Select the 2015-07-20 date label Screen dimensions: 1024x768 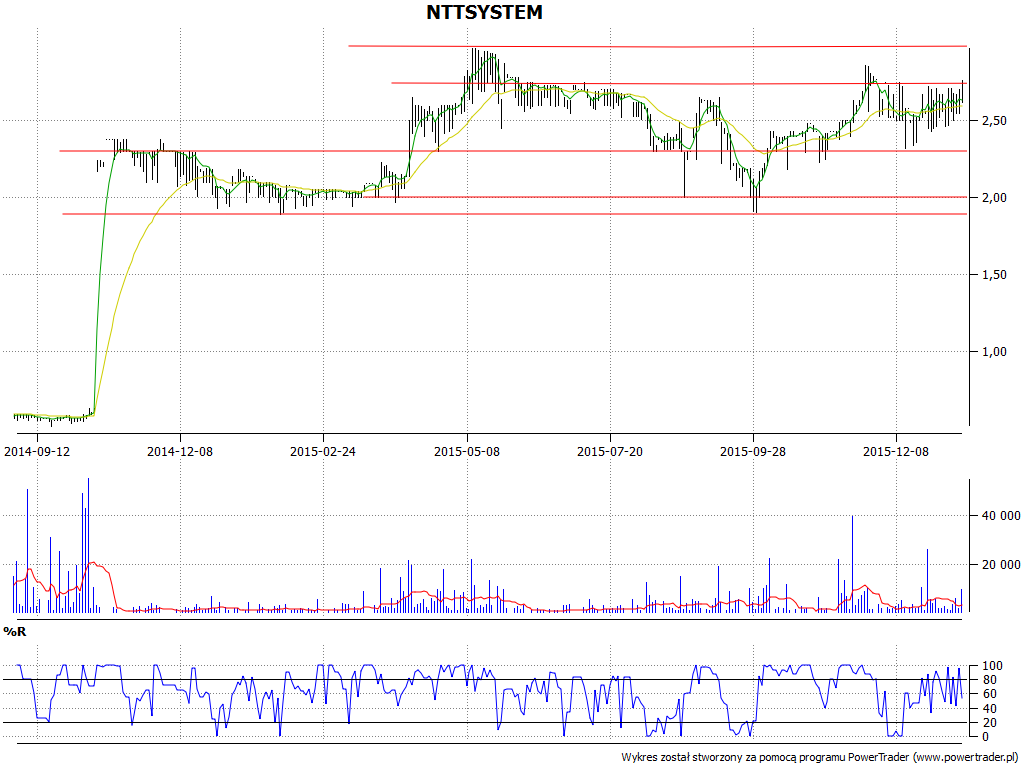610,451
